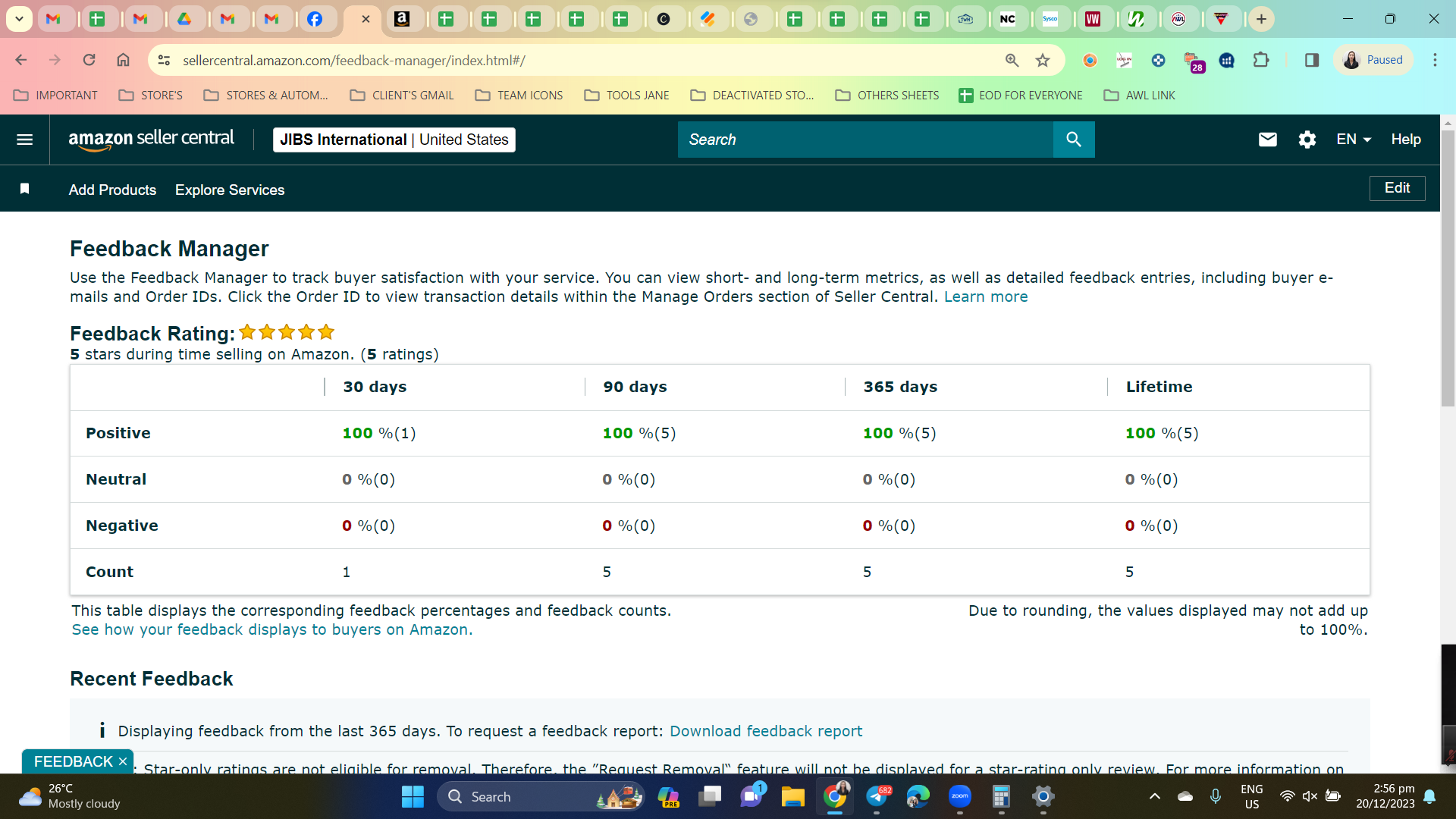This screenshot has height=819, width=1456.
Task: Open Zoom from the taskbar
Action: point(960,796)
